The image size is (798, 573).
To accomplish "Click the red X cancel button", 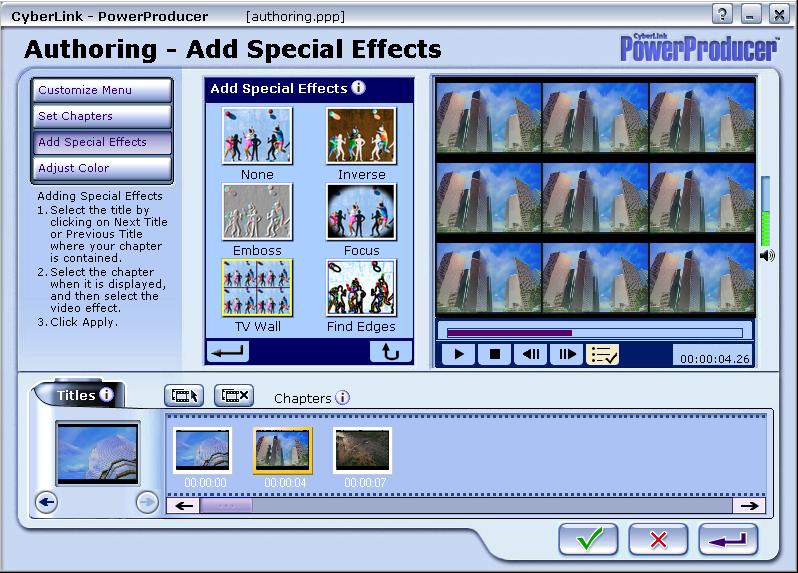I will pyautogui.click(x=658, y=539).
